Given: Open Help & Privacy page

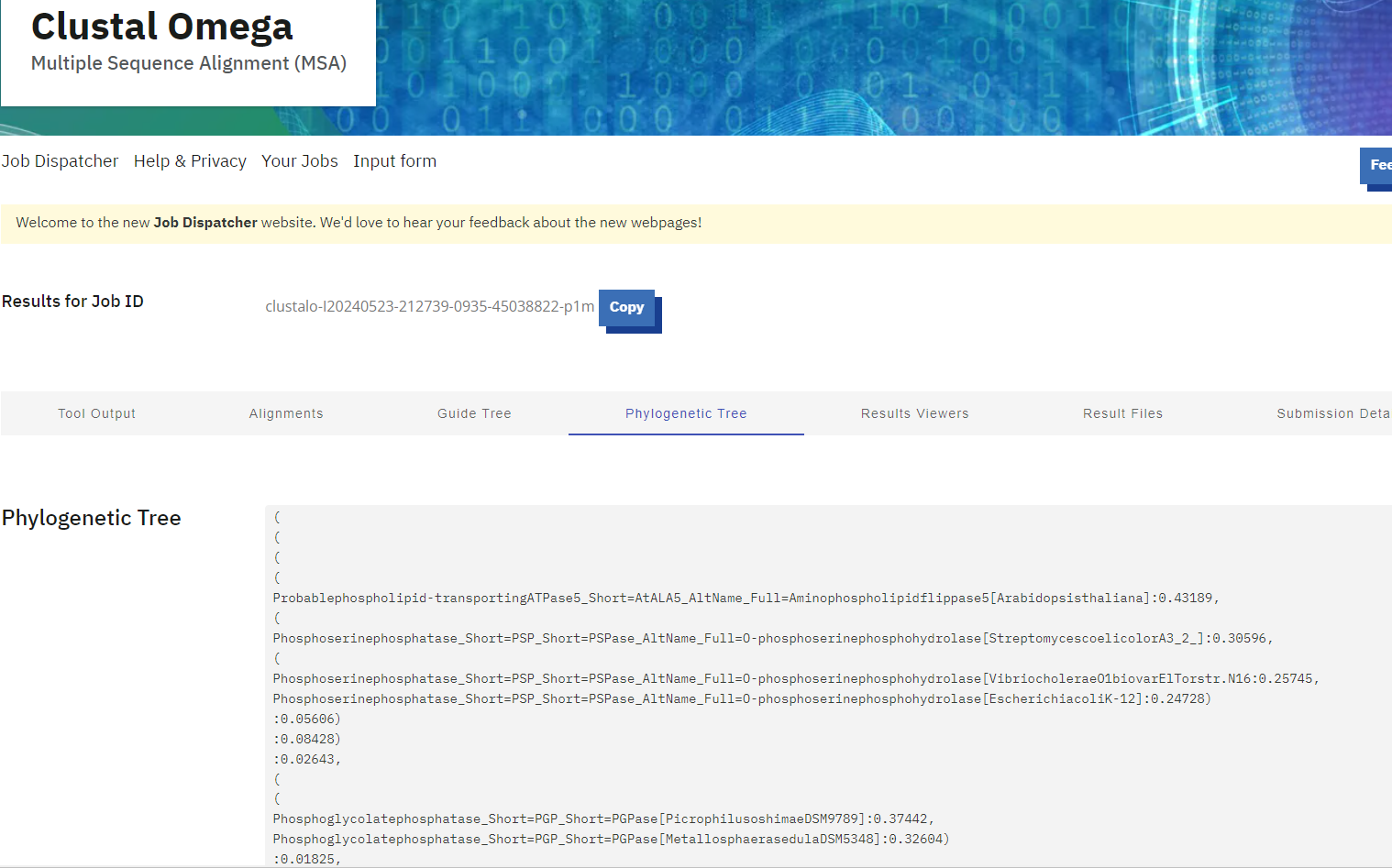Looking at the screenshot, I should [190, 161].
